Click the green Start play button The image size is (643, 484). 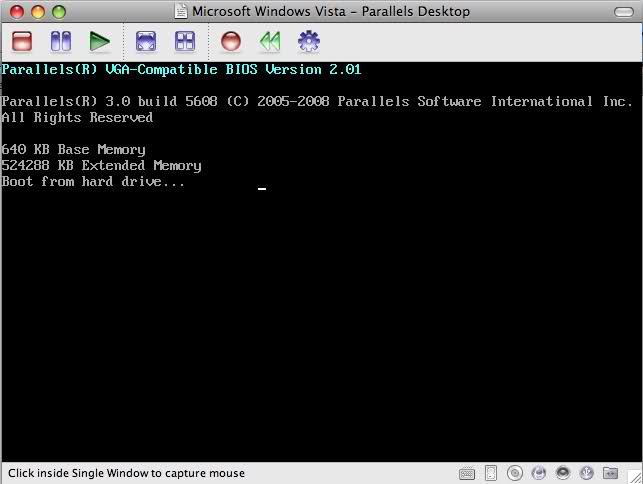[100, 41]
